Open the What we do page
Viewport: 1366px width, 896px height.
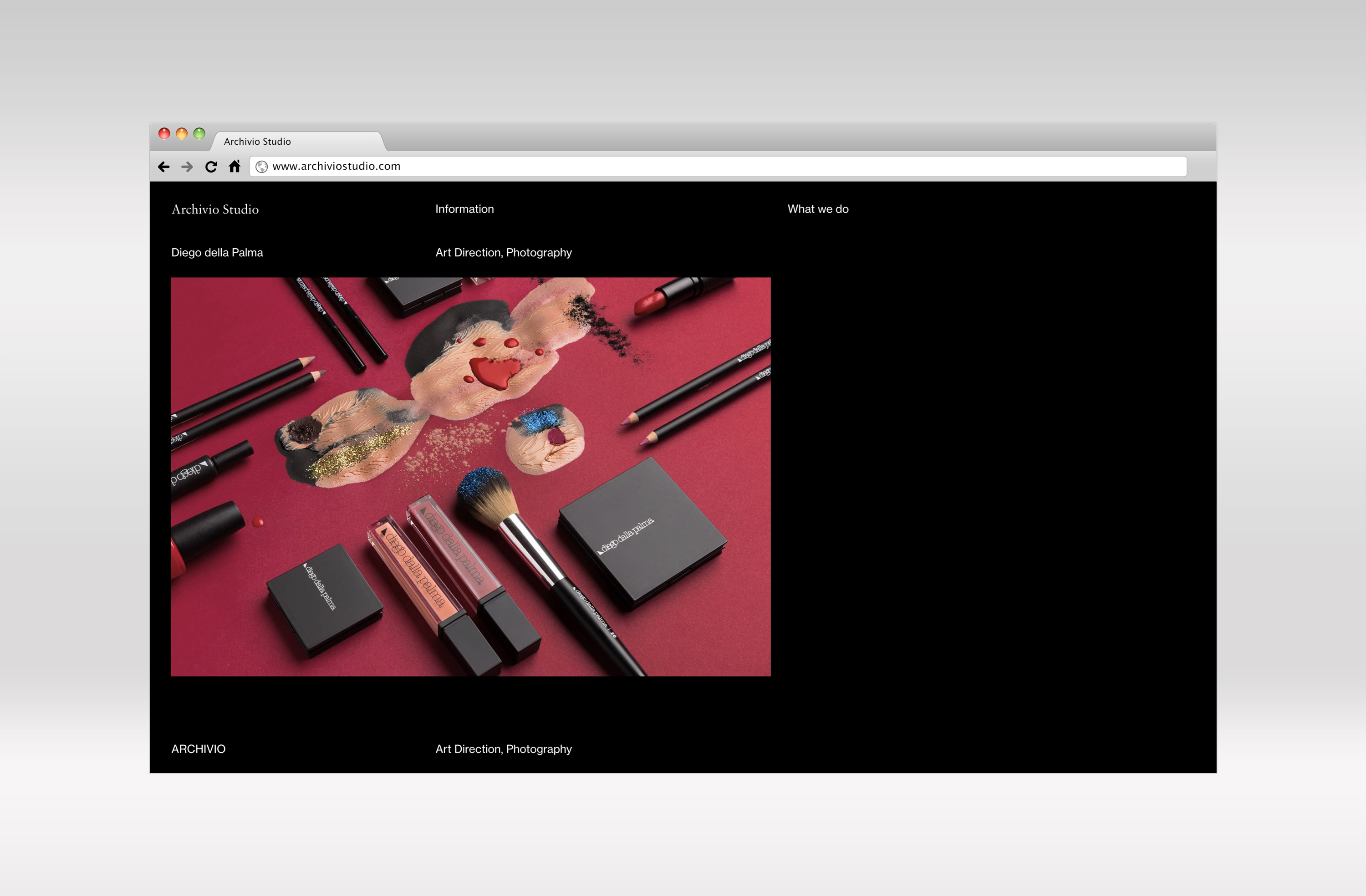pyautogui.click(x=818, y=209)
